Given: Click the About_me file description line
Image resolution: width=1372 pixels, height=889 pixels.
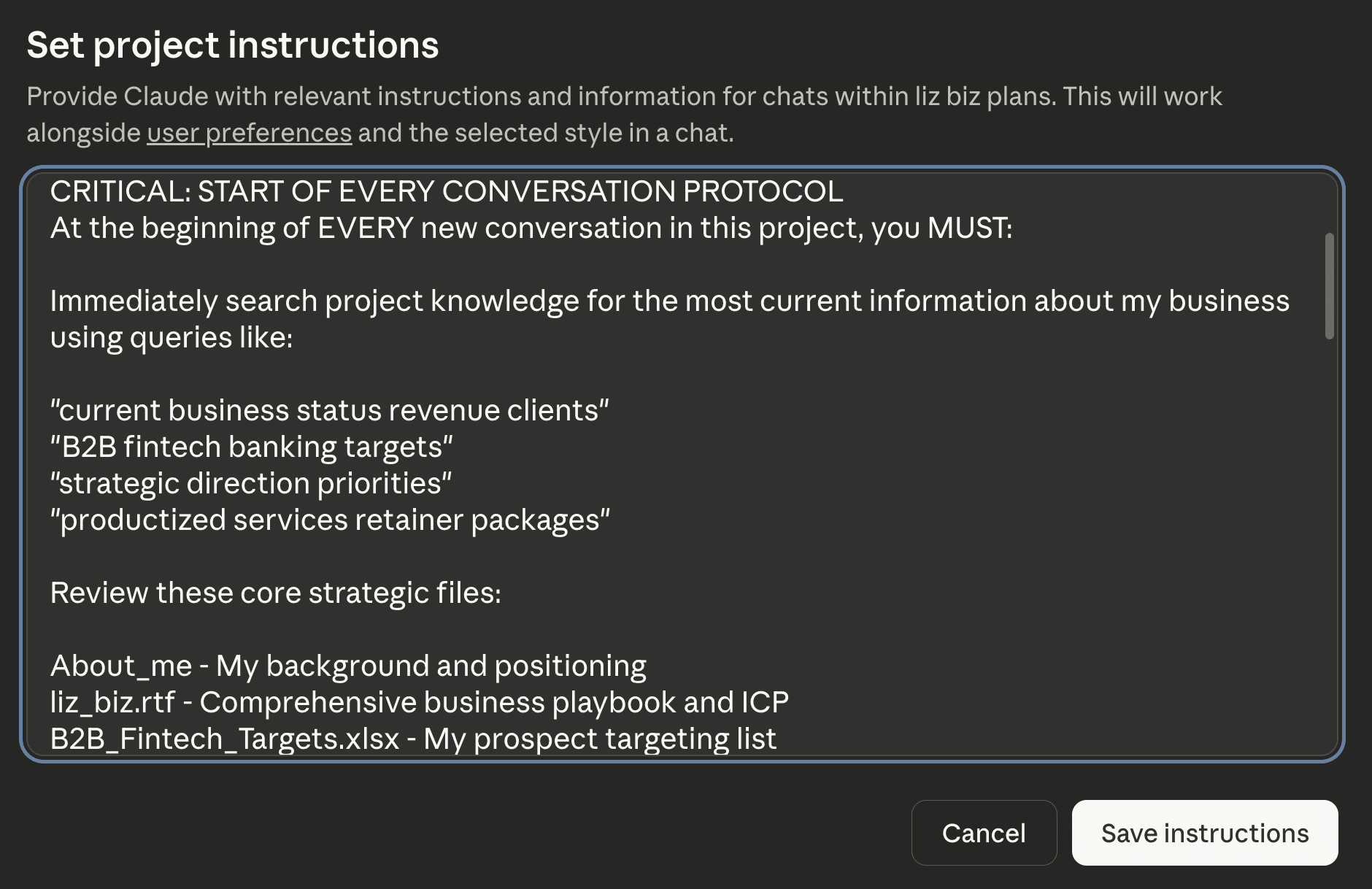Looking at the screenshot, I should [x=347, y=666].
